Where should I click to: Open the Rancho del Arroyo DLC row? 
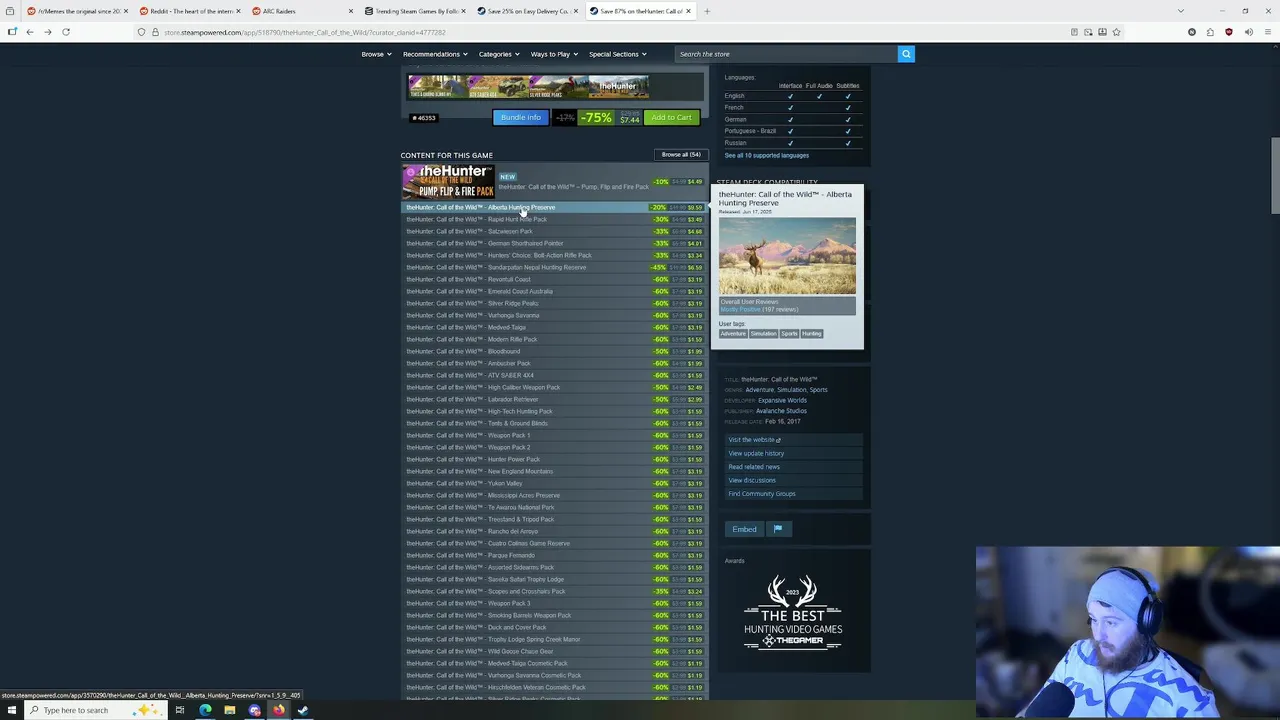click(554, 531)
